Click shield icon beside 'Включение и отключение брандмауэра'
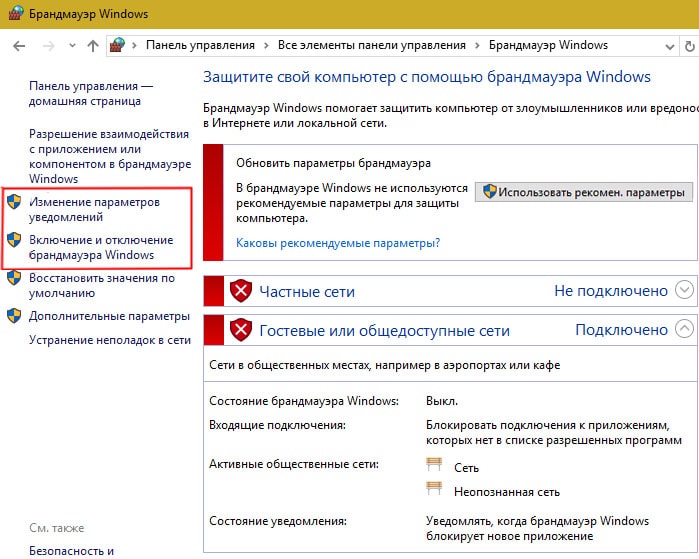The image size is (699, 559). tap(14, 240)
